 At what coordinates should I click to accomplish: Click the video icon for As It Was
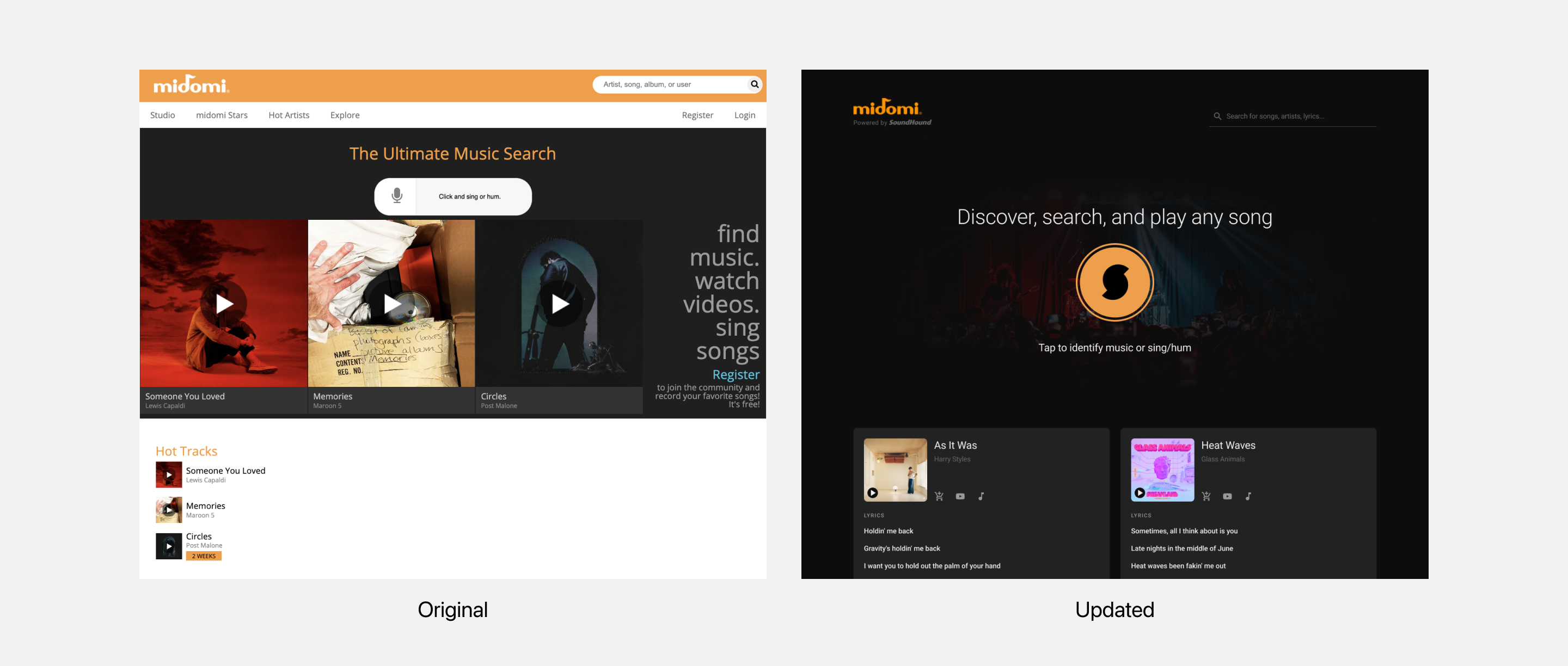960,496
